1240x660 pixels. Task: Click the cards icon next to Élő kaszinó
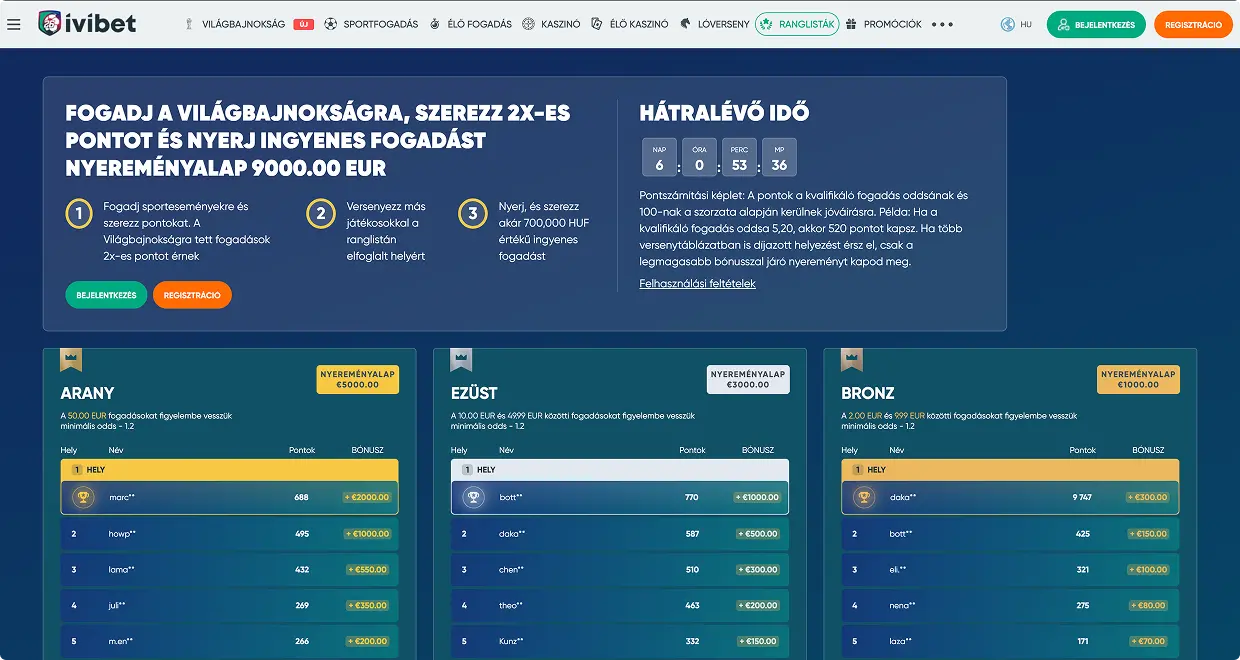[x=597, y=24]
